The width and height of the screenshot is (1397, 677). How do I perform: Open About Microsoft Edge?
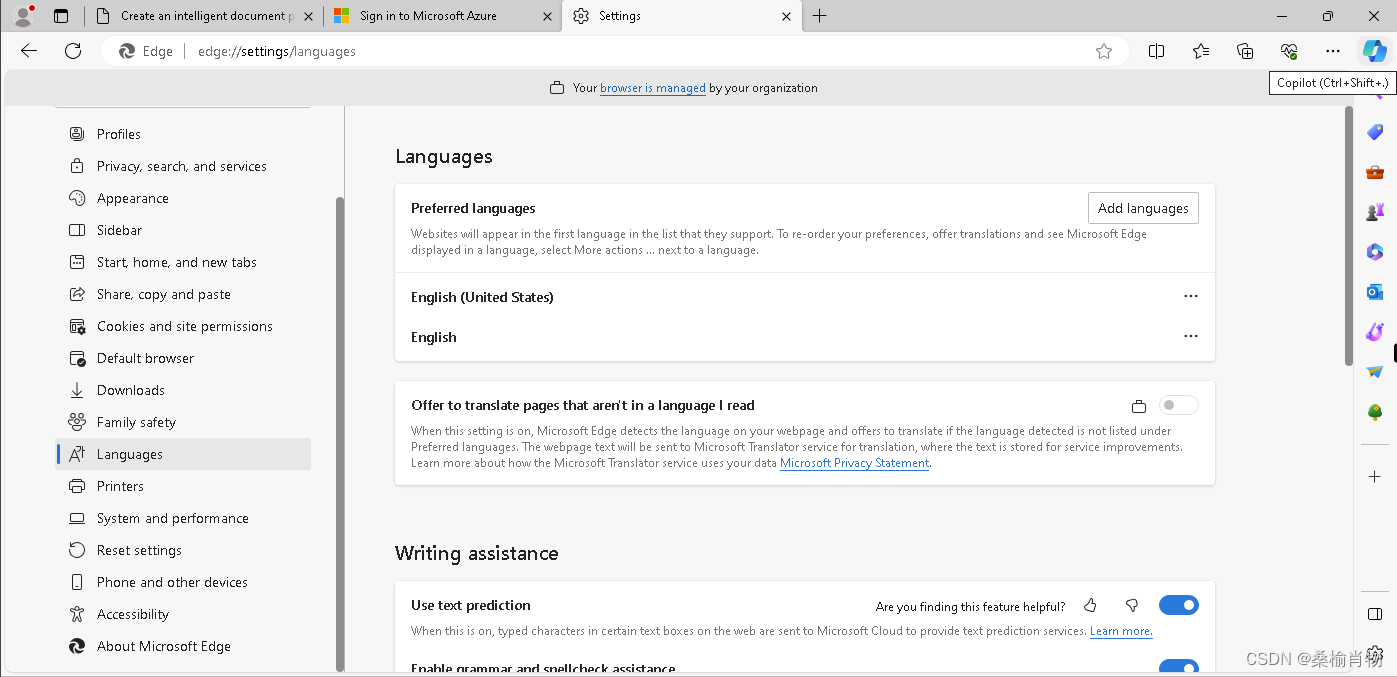click(x=183, y=646)
